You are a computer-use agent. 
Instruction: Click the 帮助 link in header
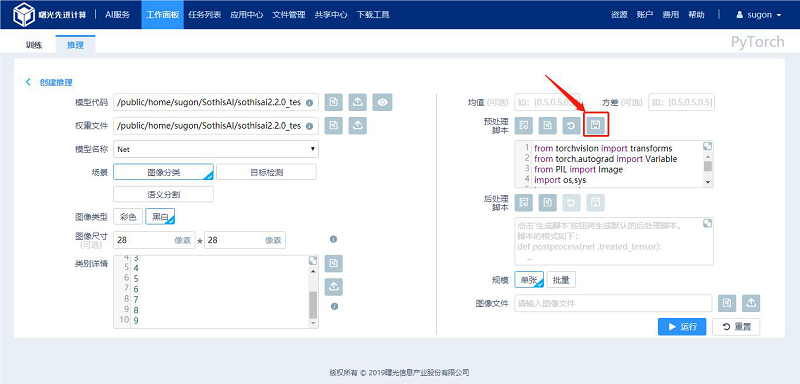(x=696, y=15)
